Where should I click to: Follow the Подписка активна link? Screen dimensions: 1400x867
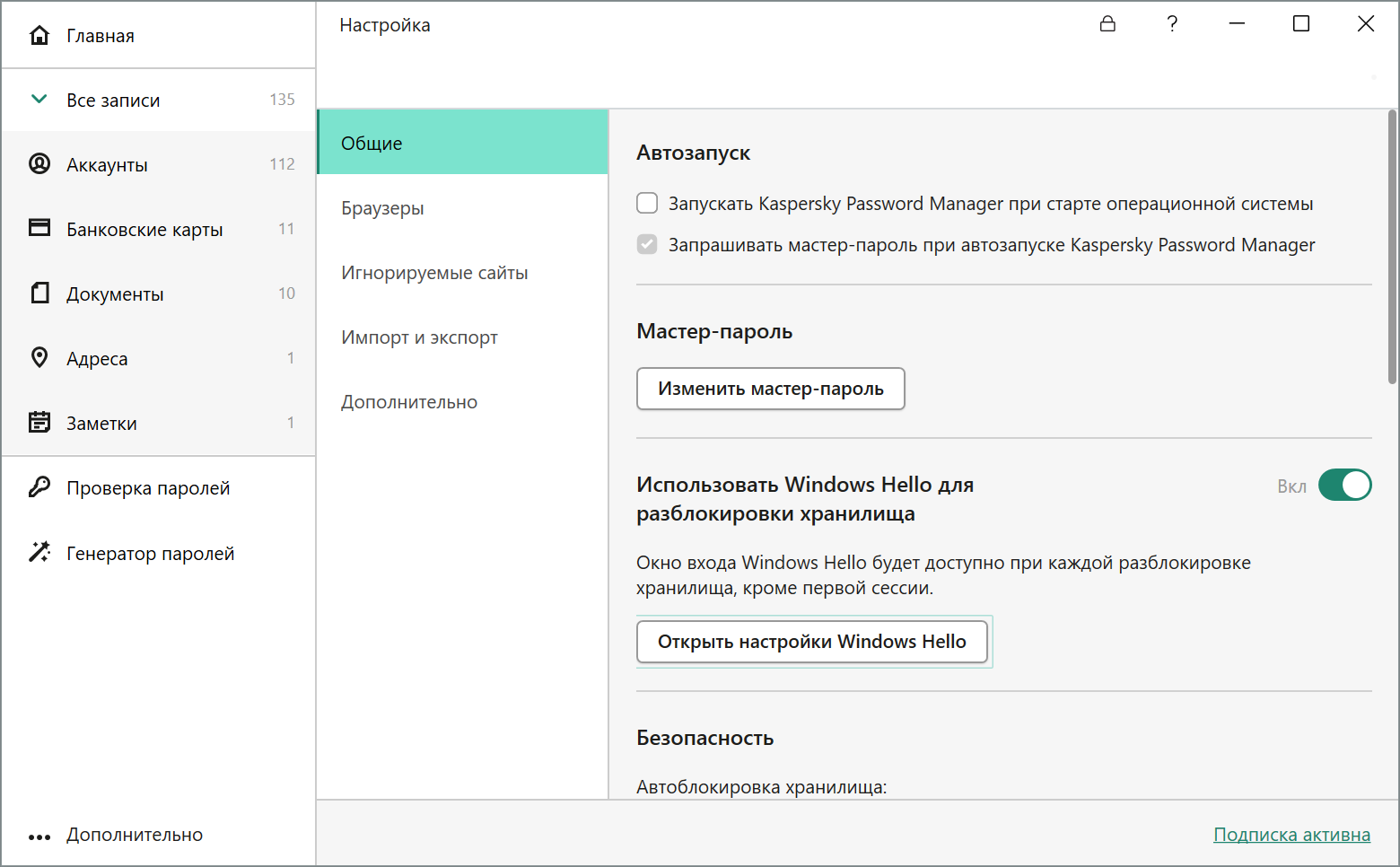1291,835
